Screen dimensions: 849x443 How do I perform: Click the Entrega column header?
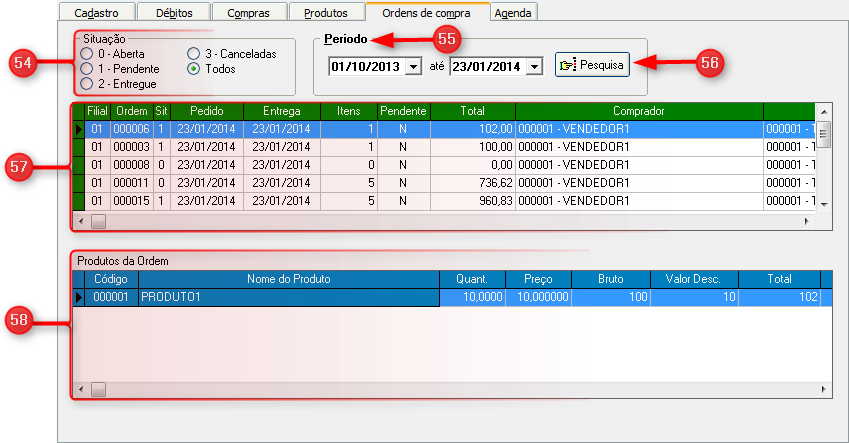282,111
